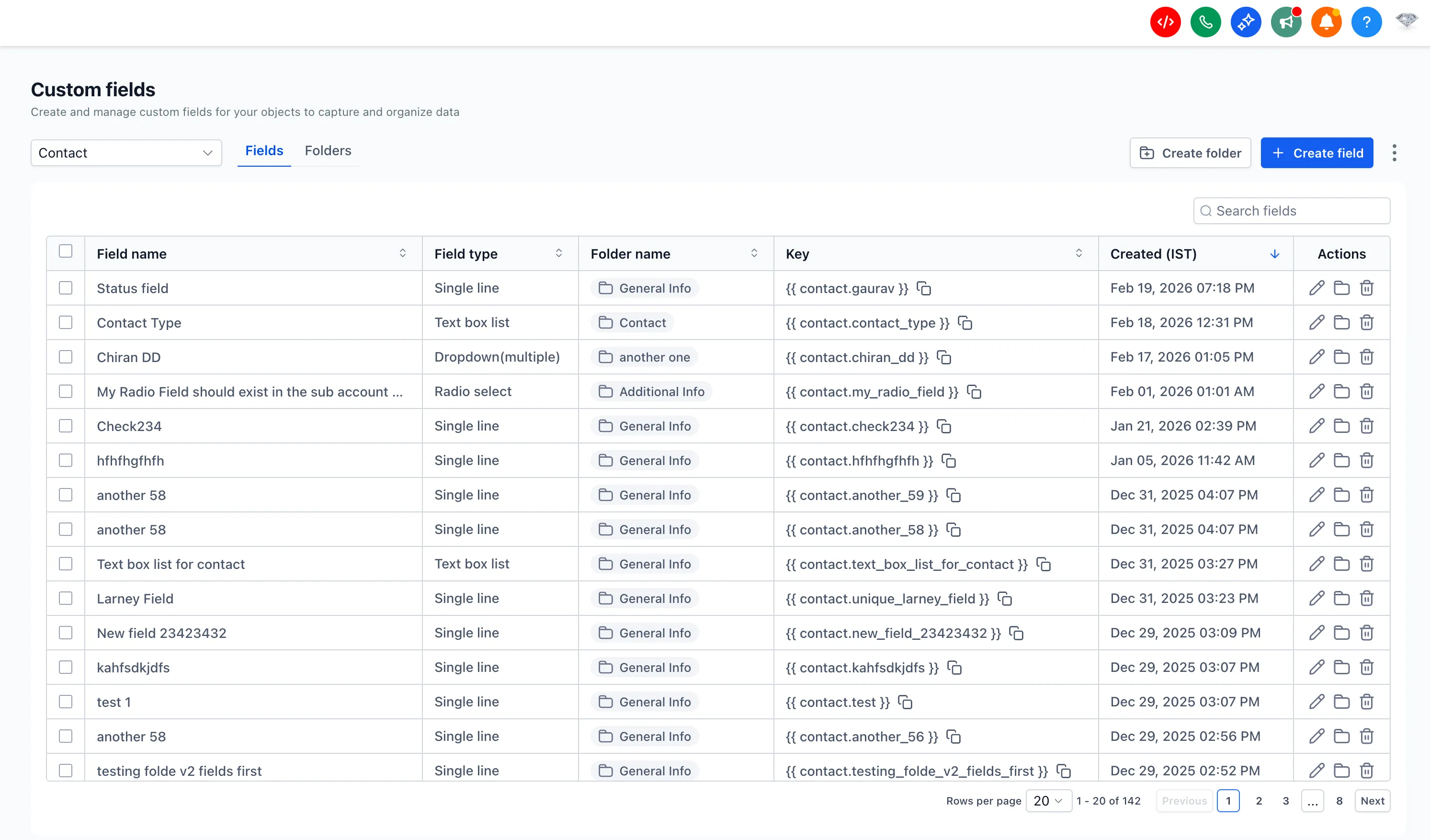Sort the table by Field type
The width and height of the screenshot is (1430, 840).
(x=558, y=253)
